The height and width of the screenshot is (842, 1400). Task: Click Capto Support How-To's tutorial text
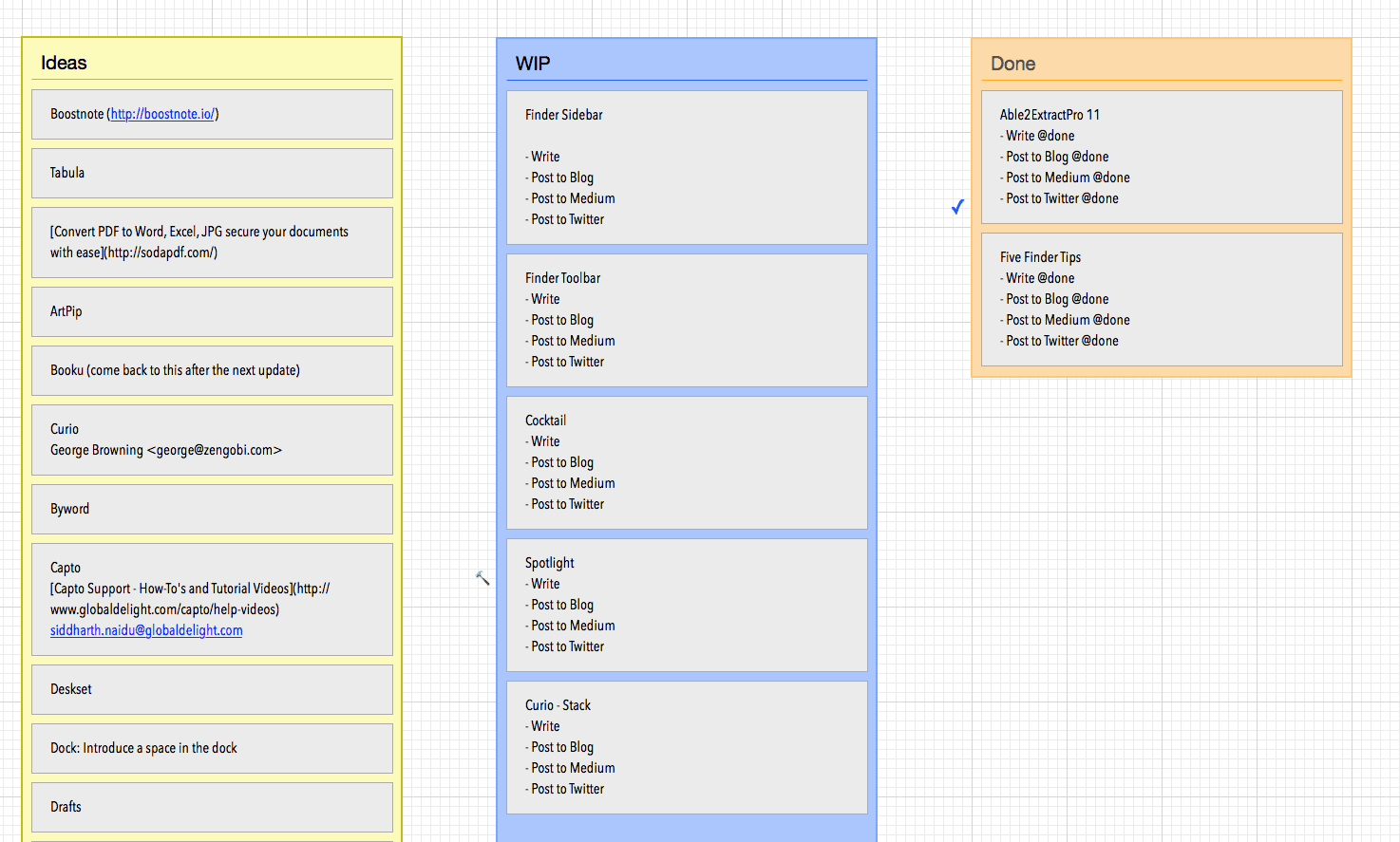pos(190,599)
